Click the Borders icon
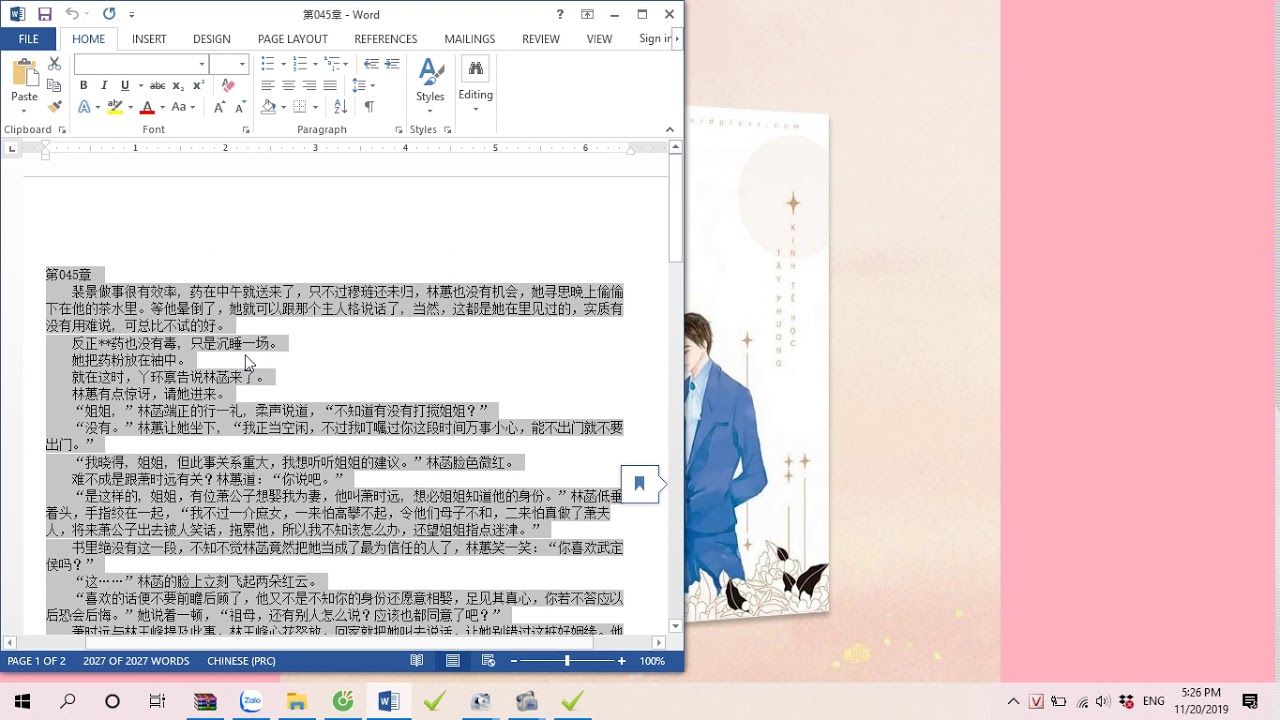This screenshot has width=1280, height=720. pyautogui.click(x=299, y=107)
